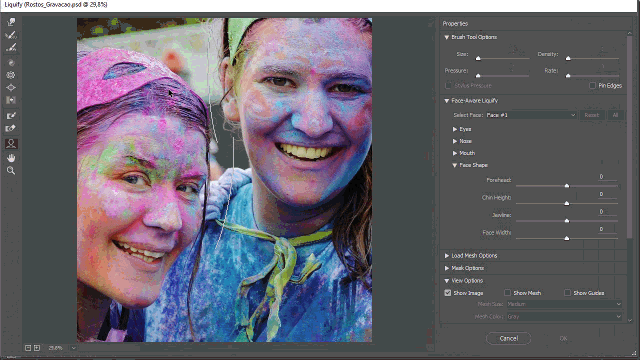Expand the Mouth section
The image size is (640, 360).
tap(455, 153)
